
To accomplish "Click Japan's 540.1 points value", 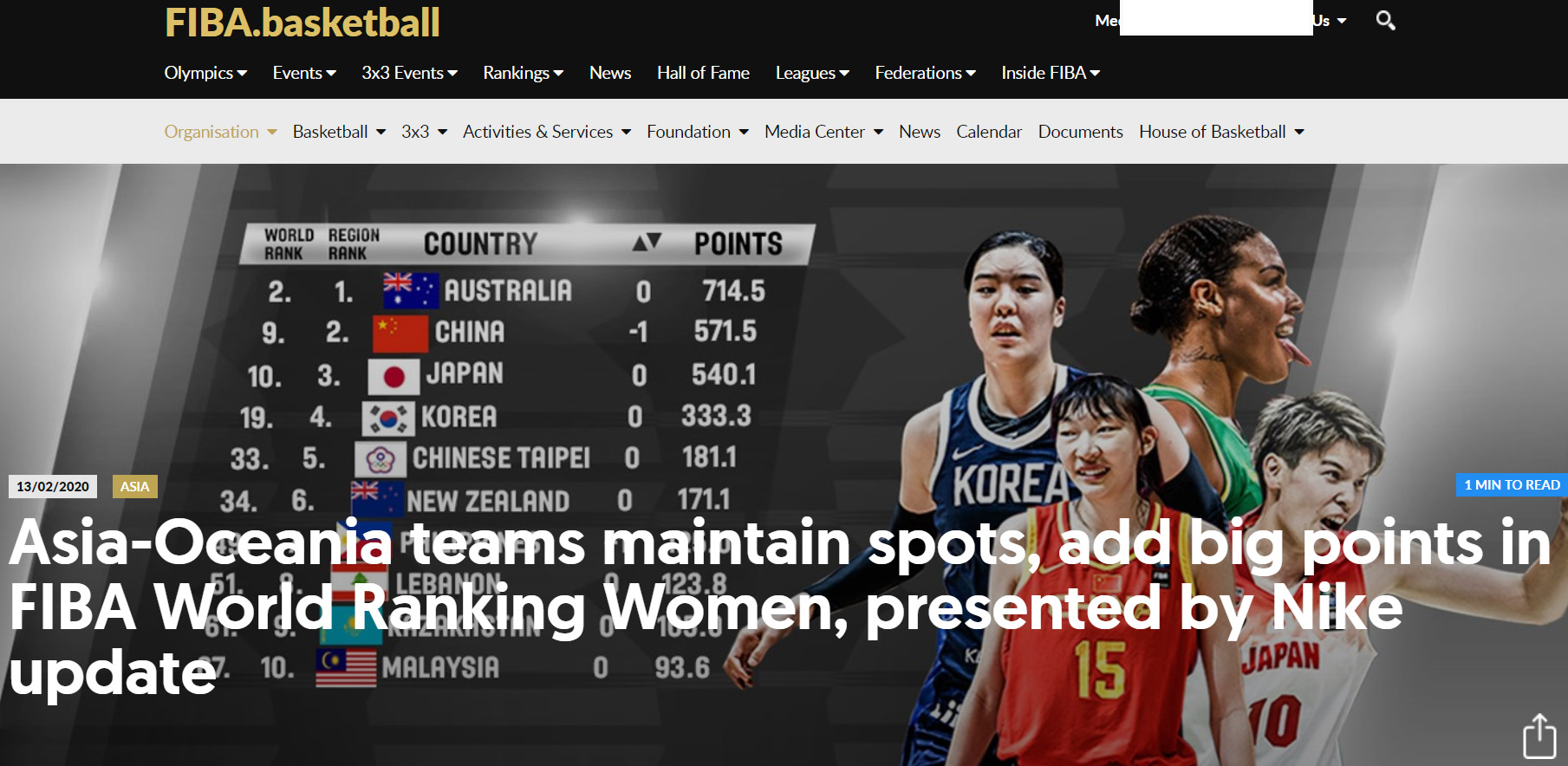I will [724, 374].
